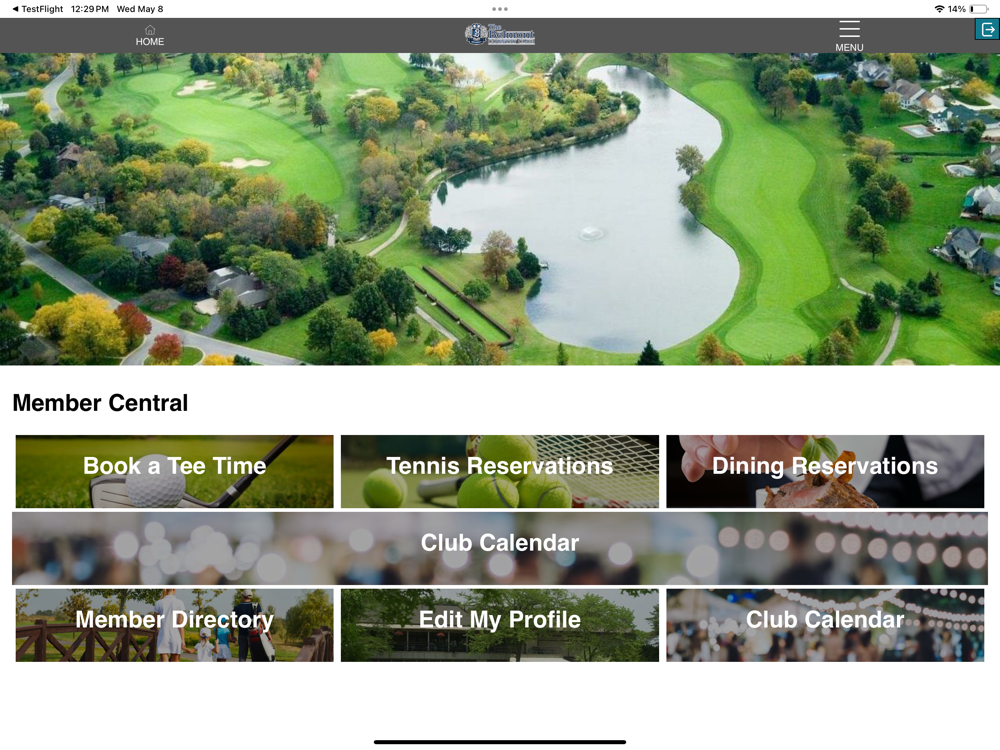Select the HOME label in header
The width and height of the screenshot is (1000, 750).
point(150,41)
